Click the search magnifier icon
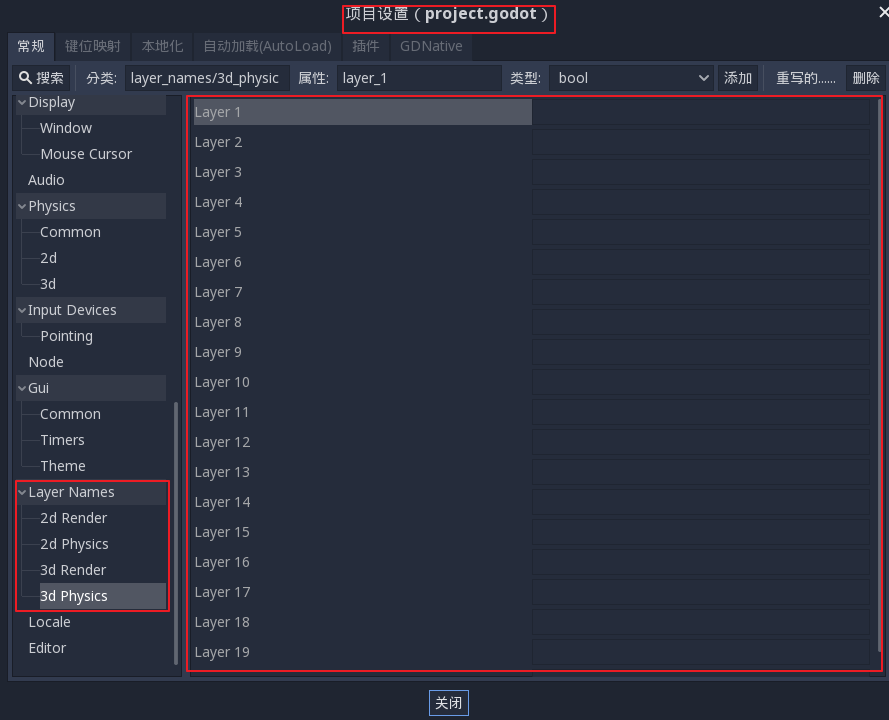The width and height of the screenshot is (889, 720). (25, 78)
